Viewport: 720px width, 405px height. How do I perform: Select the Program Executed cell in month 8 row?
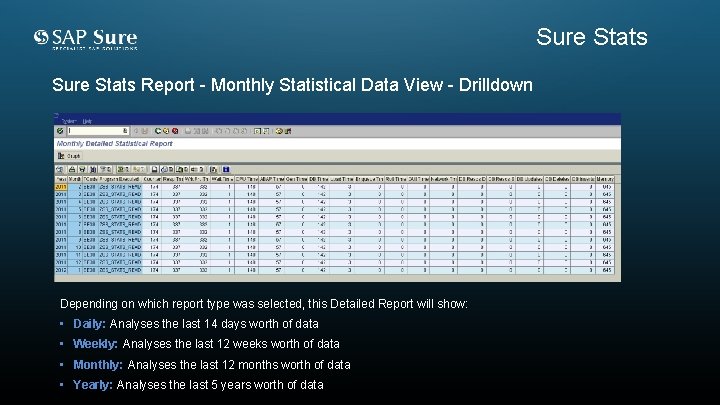(120, 232)
